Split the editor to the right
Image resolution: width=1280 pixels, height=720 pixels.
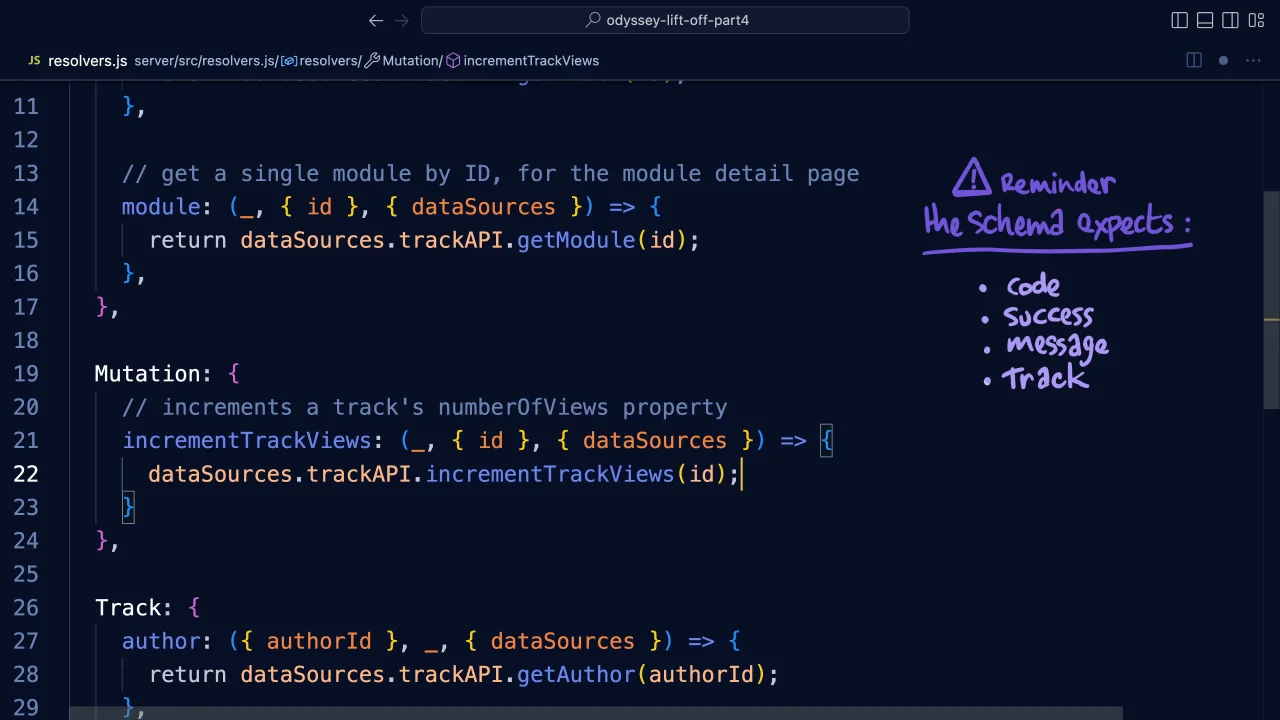1194,61
